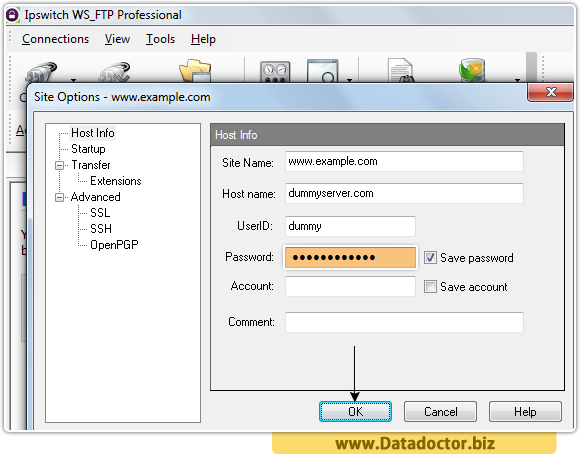Click the Host name input field

tap(404, 193)
